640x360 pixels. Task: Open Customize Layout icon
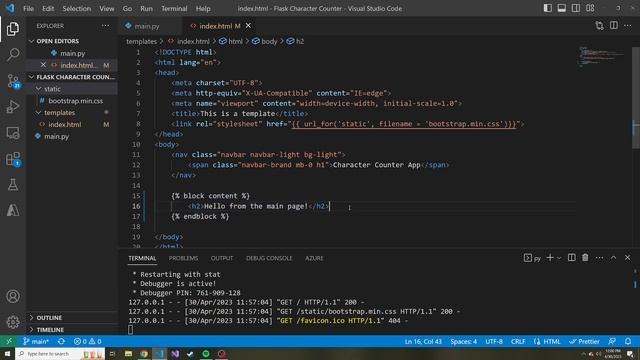click(x=590, y=8)
